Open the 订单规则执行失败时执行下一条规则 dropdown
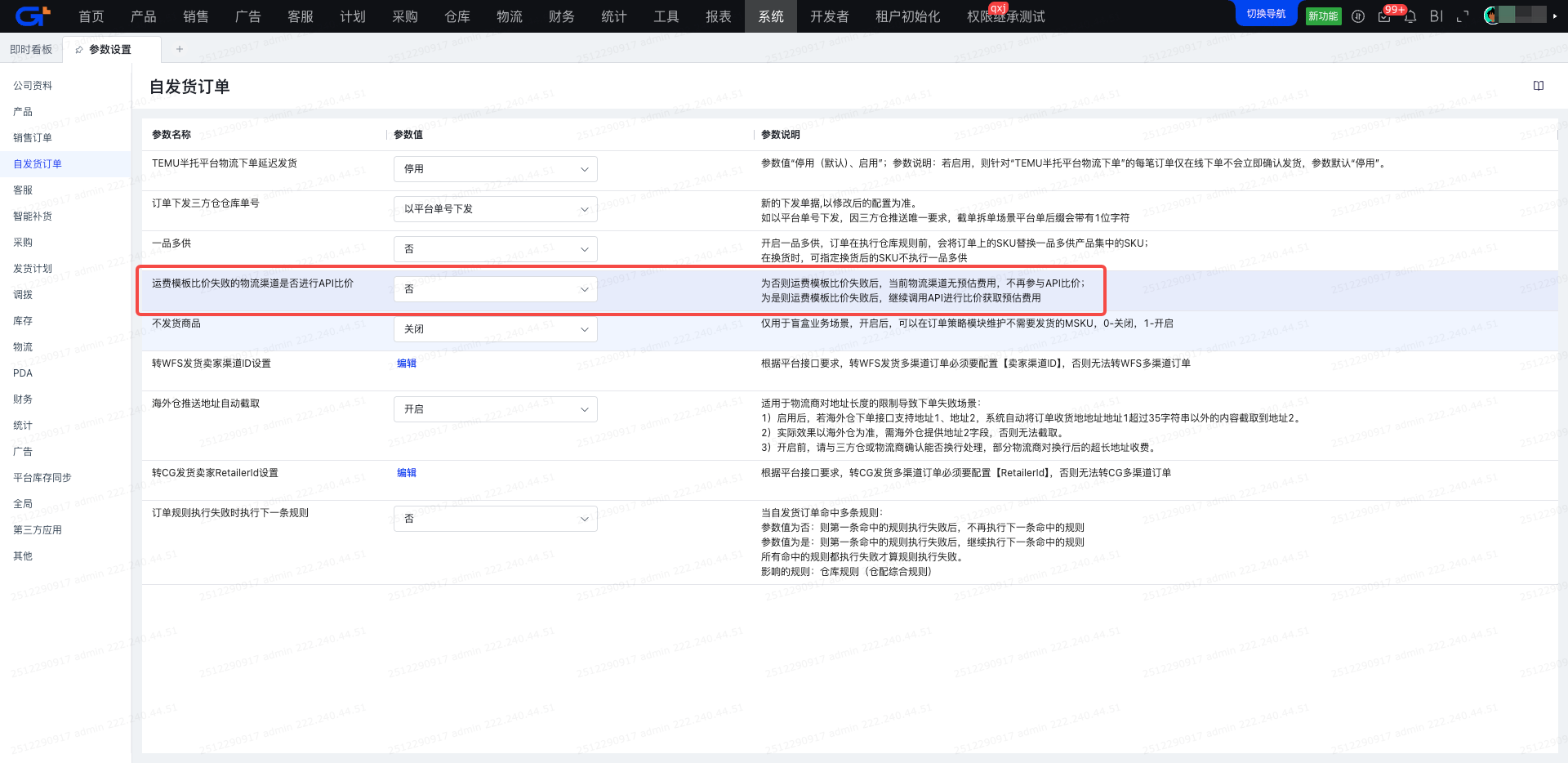1568x763 pixels. (x=496, y=519)
